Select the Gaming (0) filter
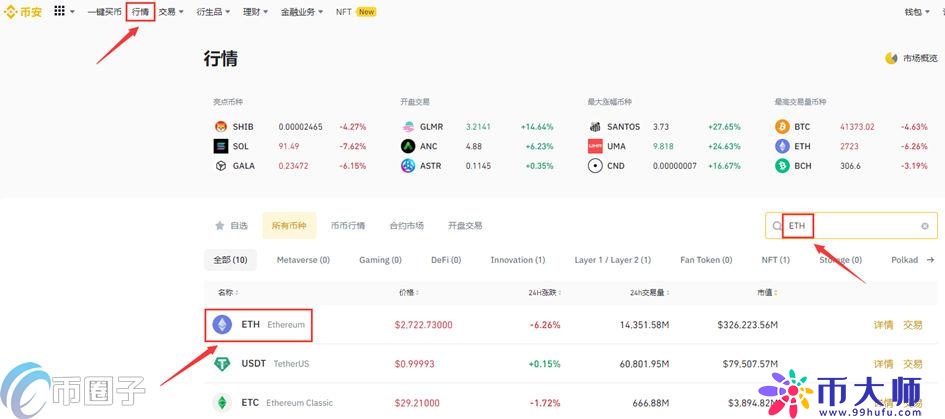The width and height of the screenshot is (945, 419). pos(380,260)
